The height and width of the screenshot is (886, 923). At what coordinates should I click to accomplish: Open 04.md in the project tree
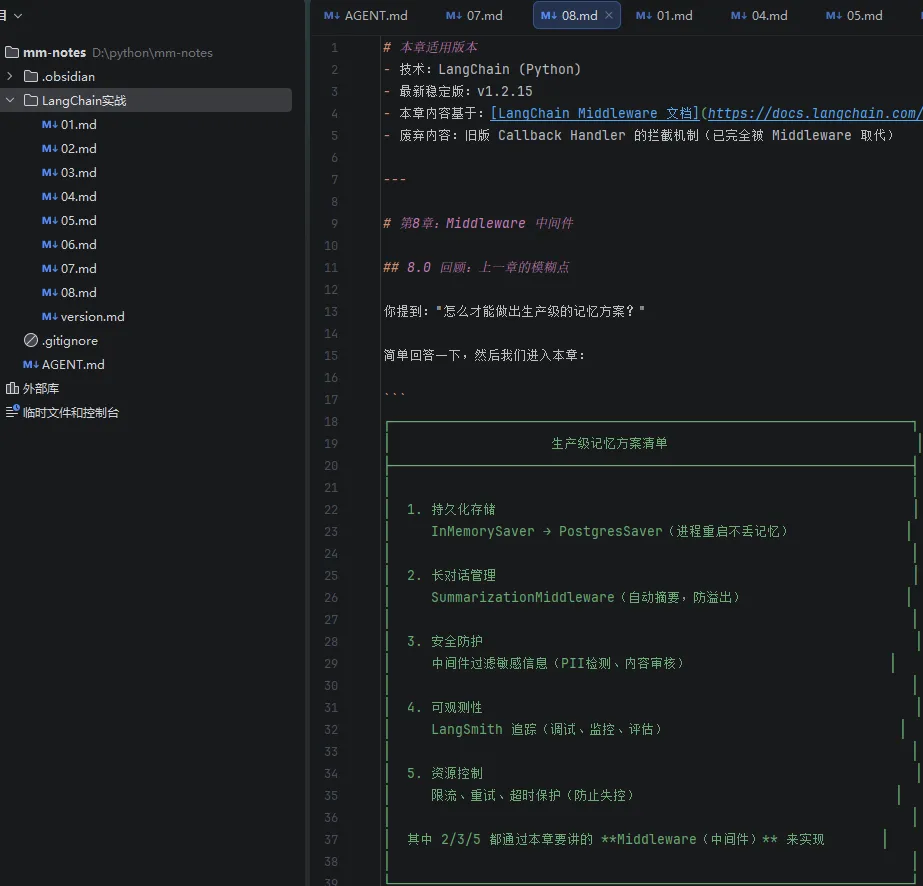(x=78, y=197)
